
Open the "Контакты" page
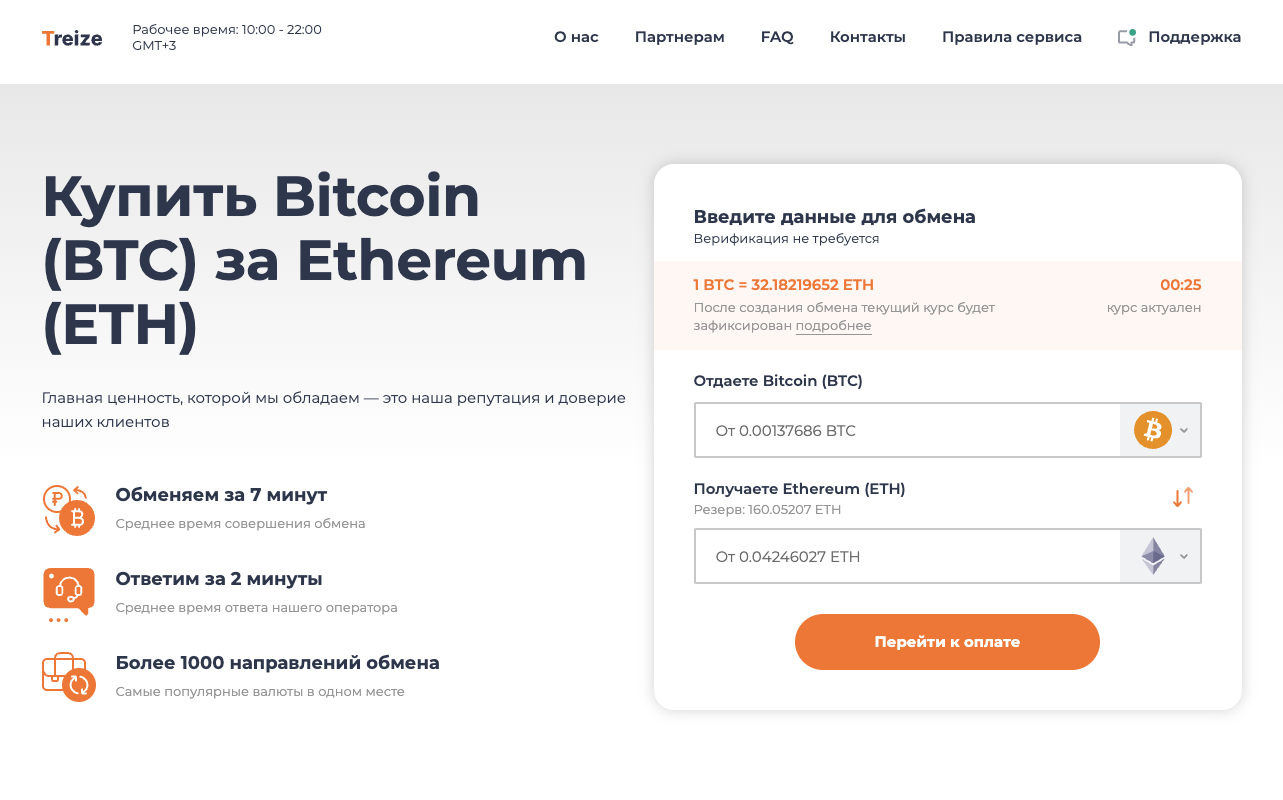tap(867, 37)
